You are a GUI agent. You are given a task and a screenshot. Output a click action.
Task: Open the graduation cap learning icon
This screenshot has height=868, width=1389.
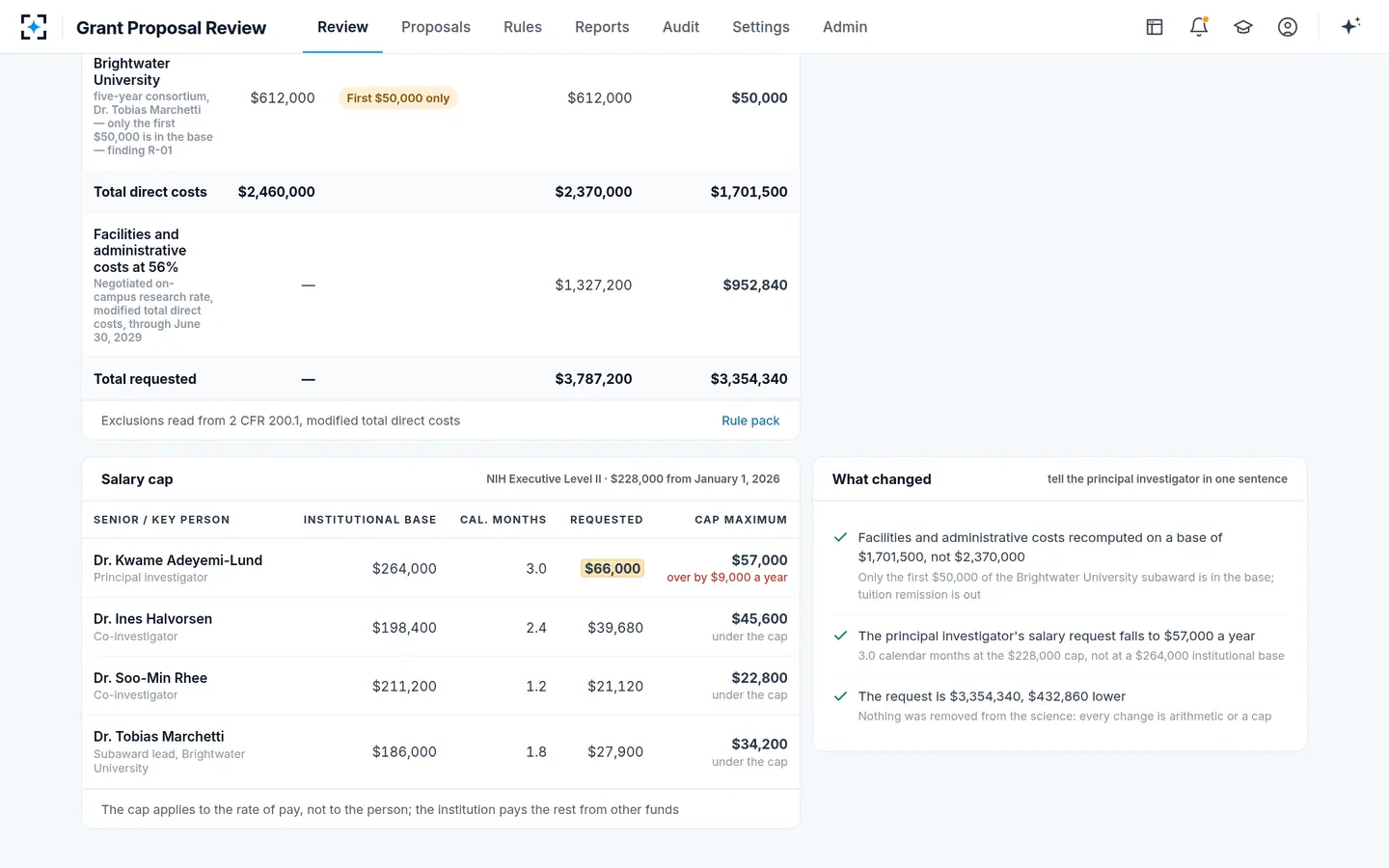1243,27
